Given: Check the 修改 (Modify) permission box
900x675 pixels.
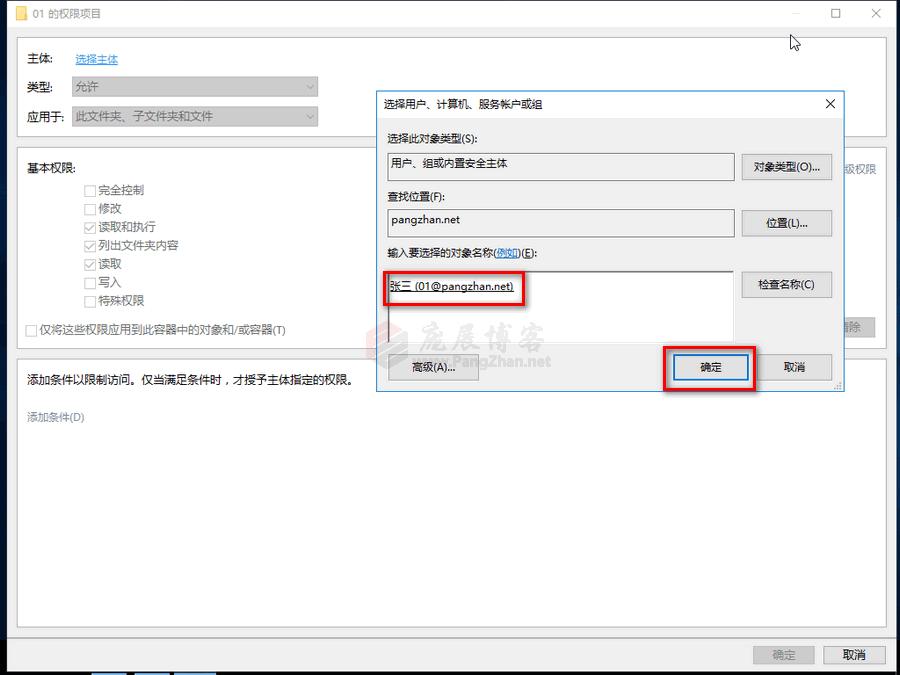Looking at the screenshot, I should coord(90,208).
